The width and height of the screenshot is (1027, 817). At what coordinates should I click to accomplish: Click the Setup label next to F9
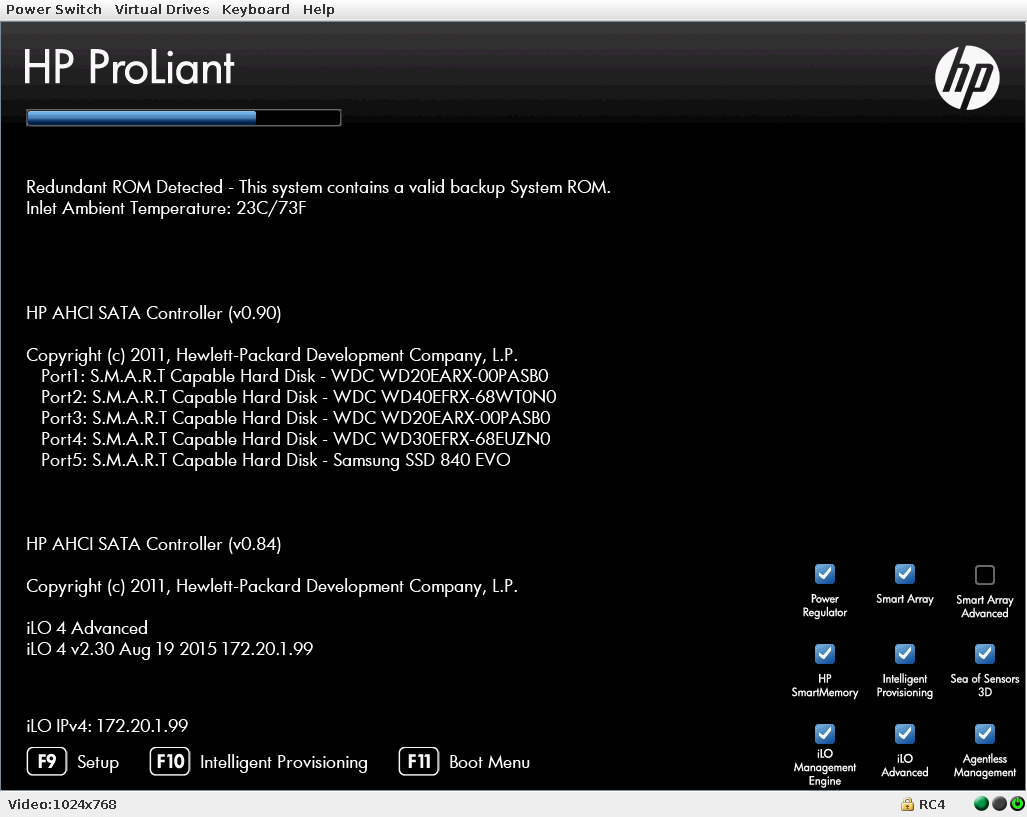pyautogui.click(x=98, y=763)
